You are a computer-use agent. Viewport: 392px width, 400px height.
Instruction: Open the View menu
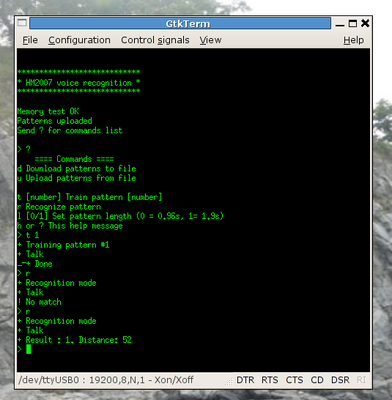[x=210, y=40]
